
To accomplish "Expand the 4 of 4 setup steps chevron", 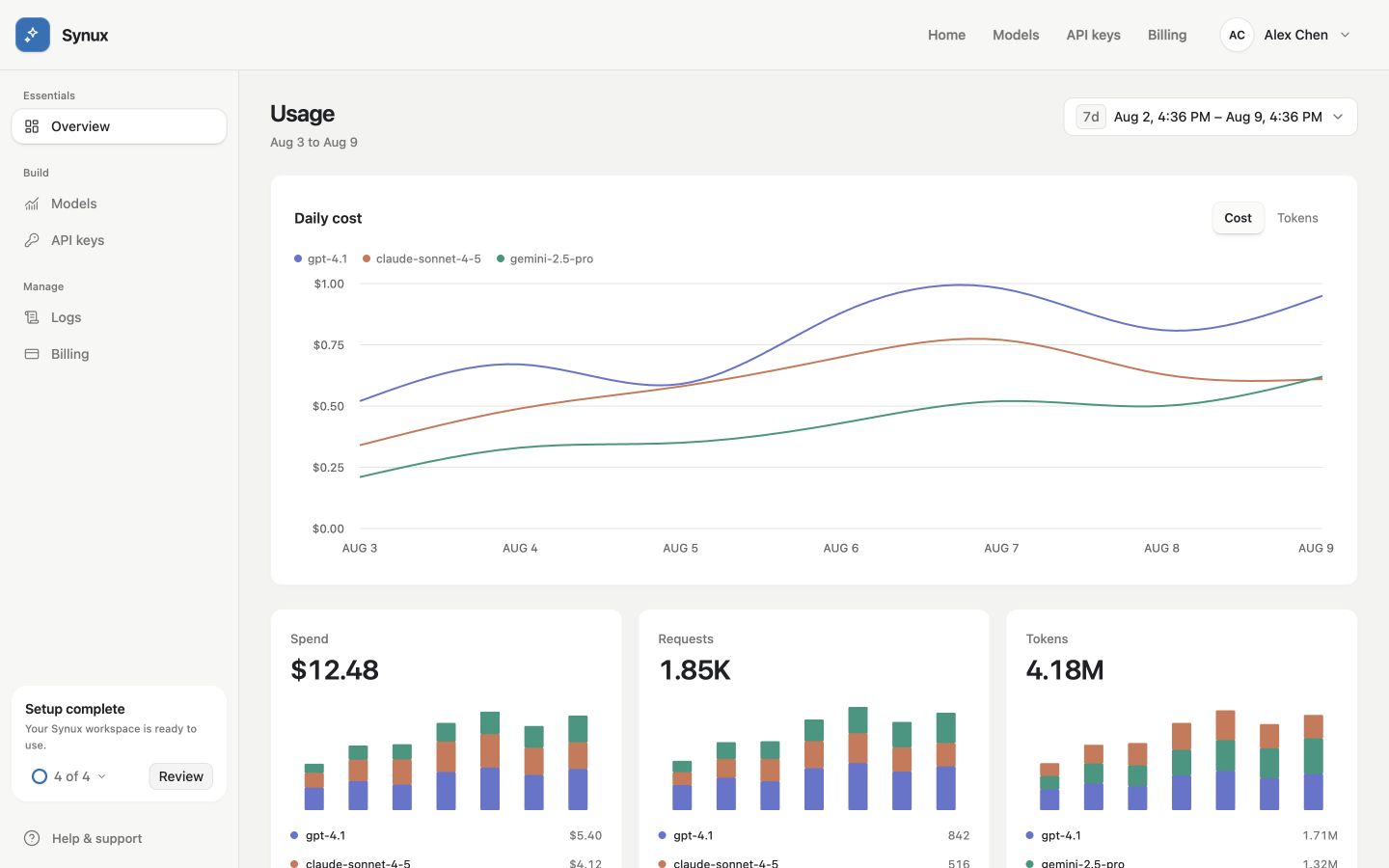I will 101,776.
